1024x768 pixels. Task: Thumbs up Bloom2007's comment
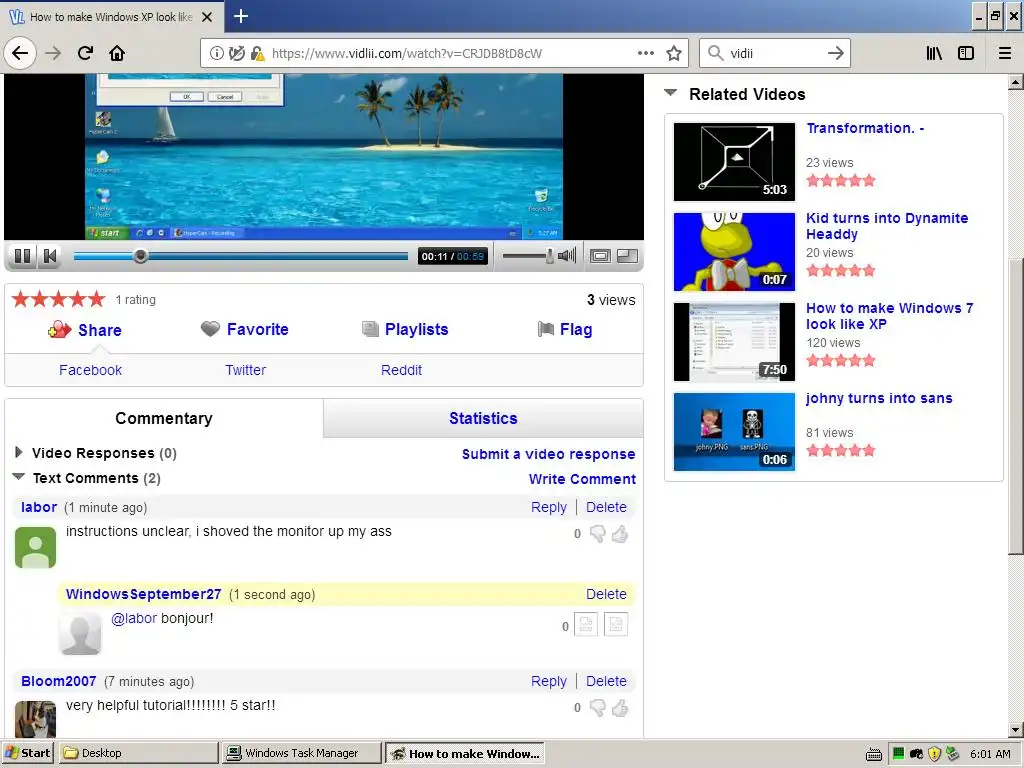coord(620,708)
